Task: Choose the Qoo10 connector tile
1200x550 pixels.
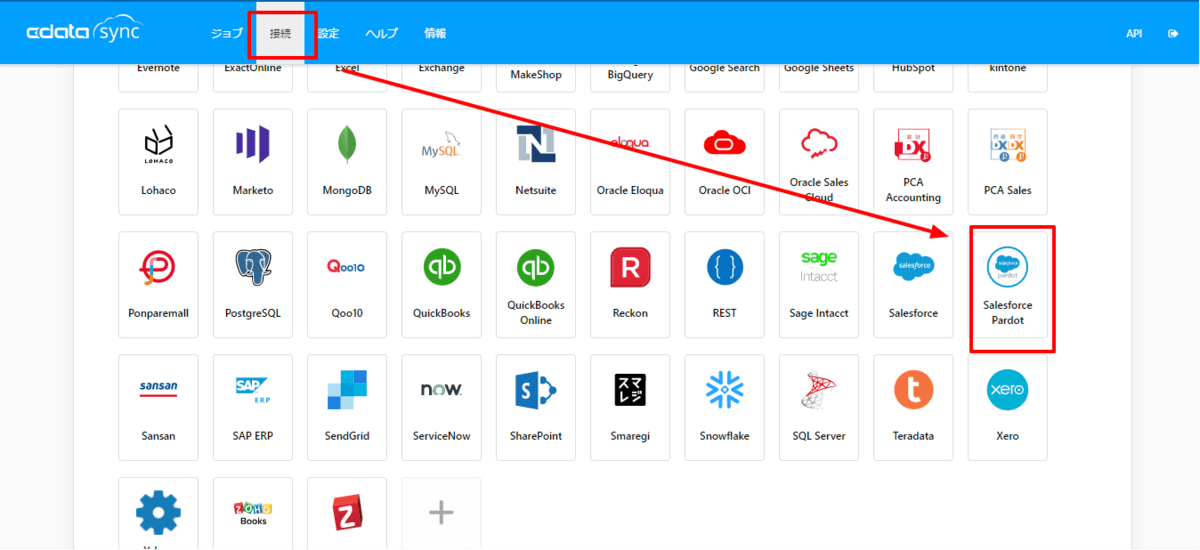Action: click(x=347, y=285)
